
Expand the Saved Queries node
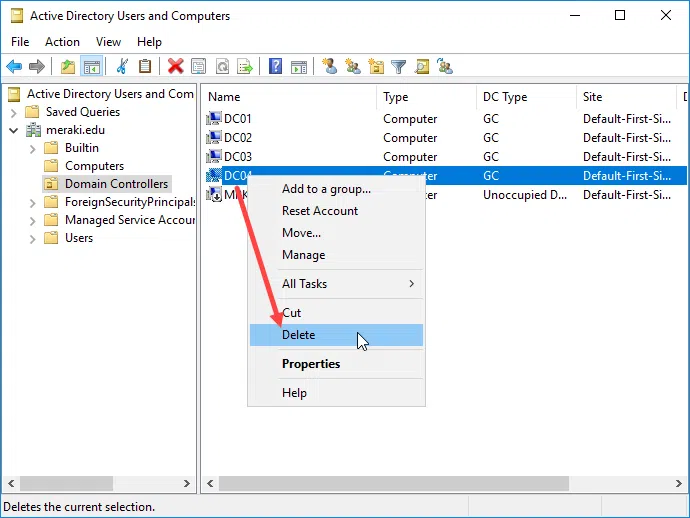tap(14, 113)
